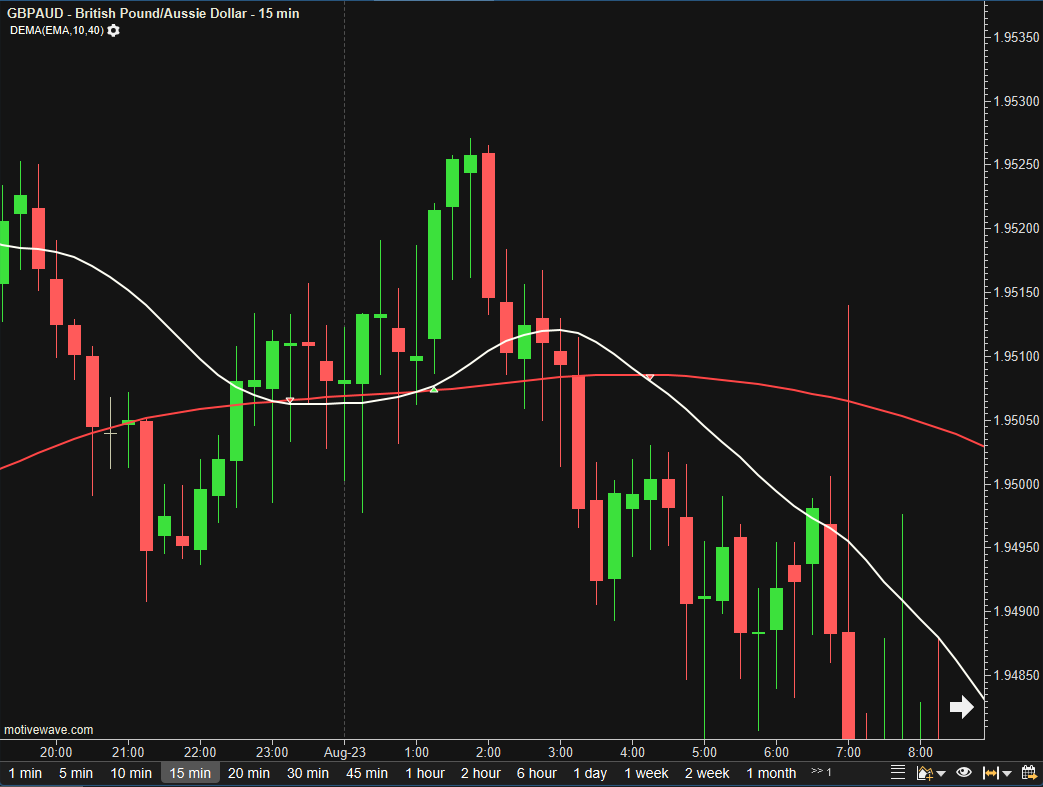
Task: Click the DEMA(EMA,10,40) study label
Action: pos(56,31)
